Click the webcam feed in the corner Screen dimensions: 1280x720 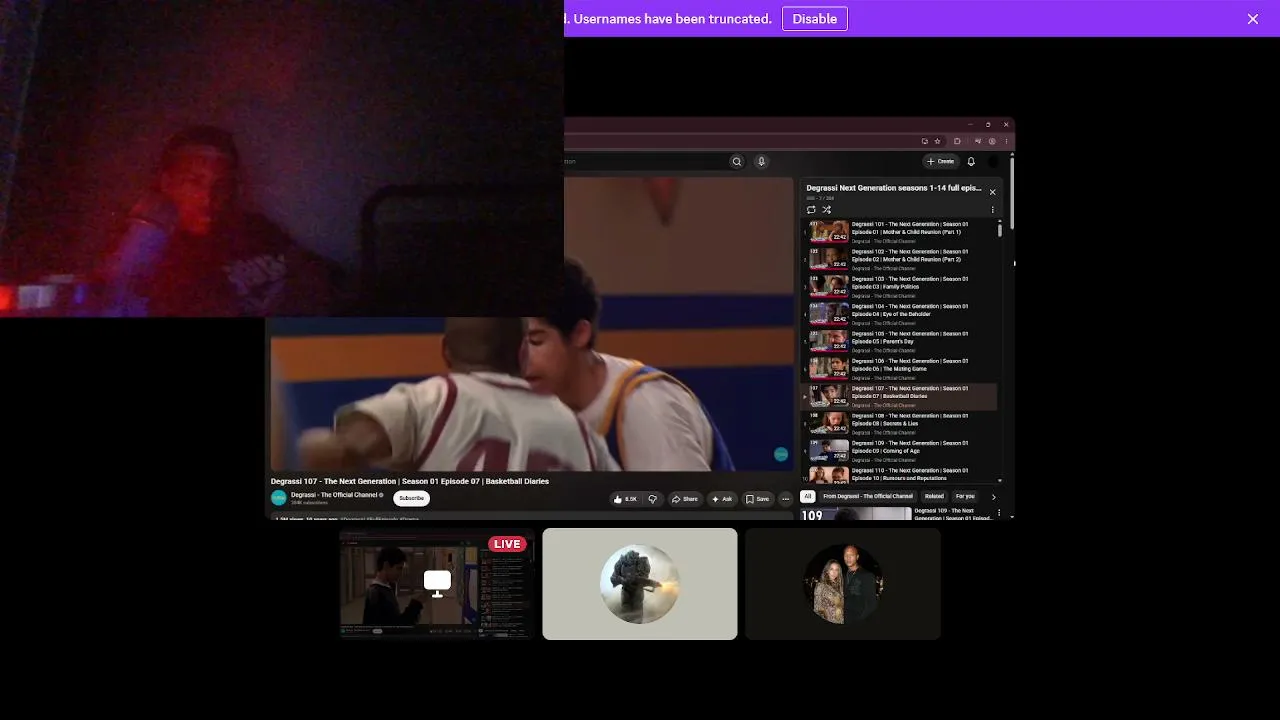click(282, 158)
